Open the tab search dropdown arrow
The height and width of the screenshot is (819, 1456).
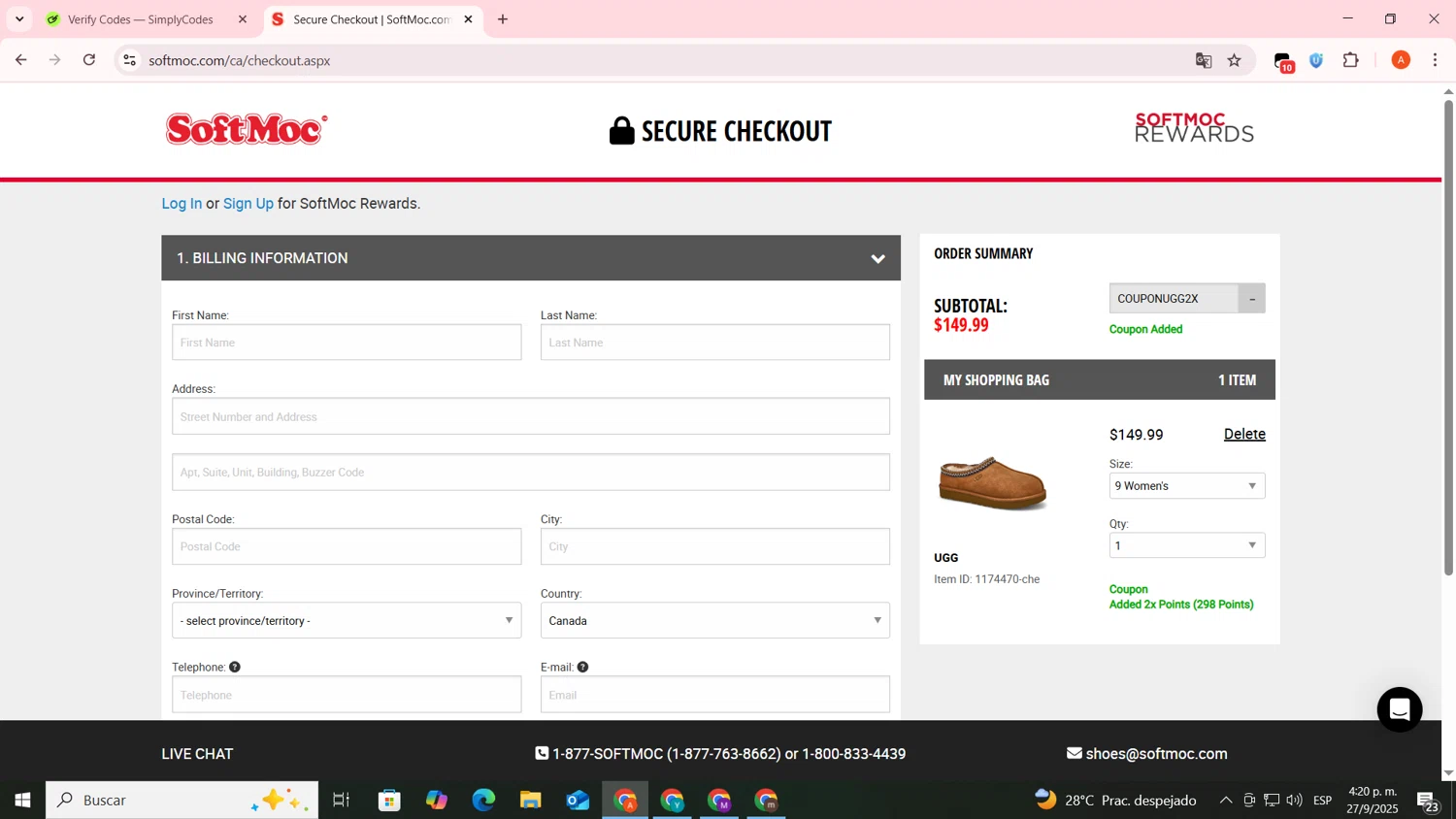coord(19,18)
